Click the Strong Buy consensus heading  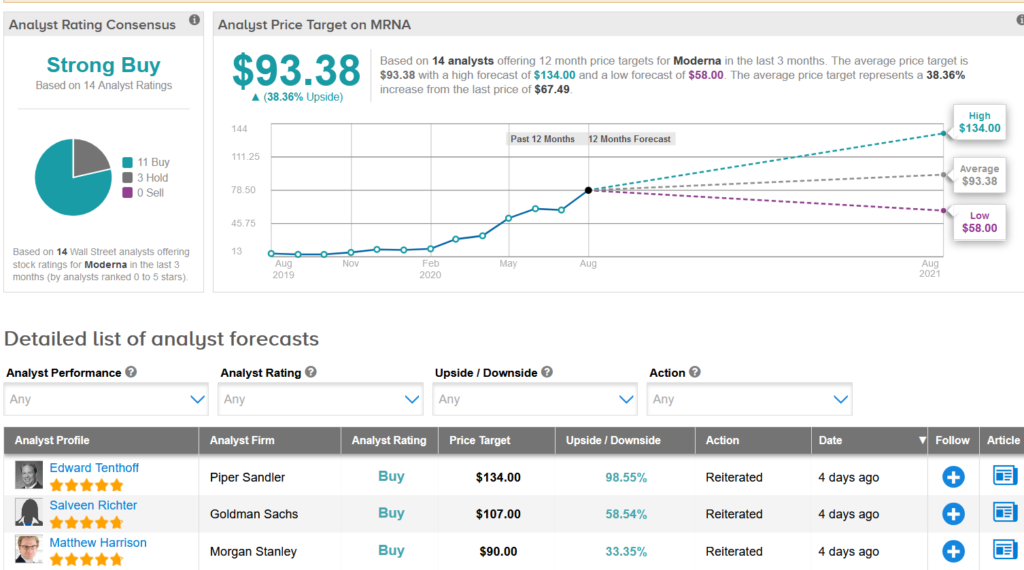coord(103,65)
